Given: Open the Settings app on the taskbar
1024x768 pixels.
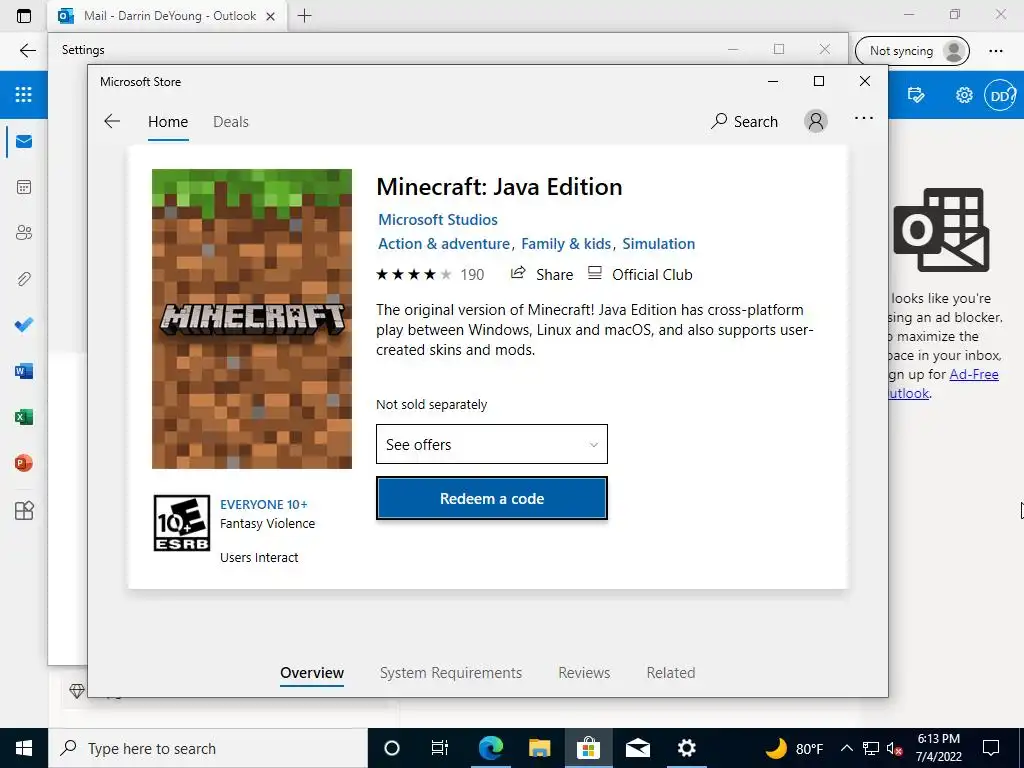Looking at the screenshot, I should 686,748.
